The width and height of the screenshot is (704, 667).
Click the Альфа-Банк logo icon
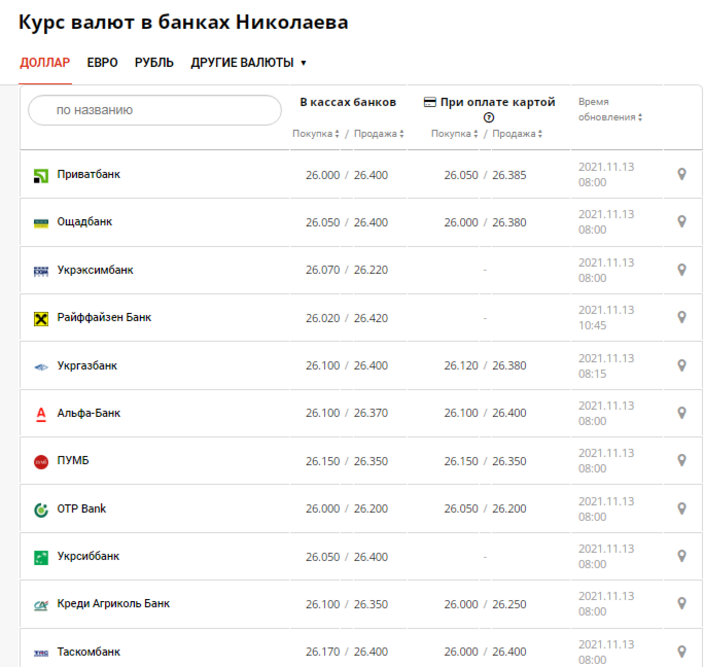pos(41,414)
